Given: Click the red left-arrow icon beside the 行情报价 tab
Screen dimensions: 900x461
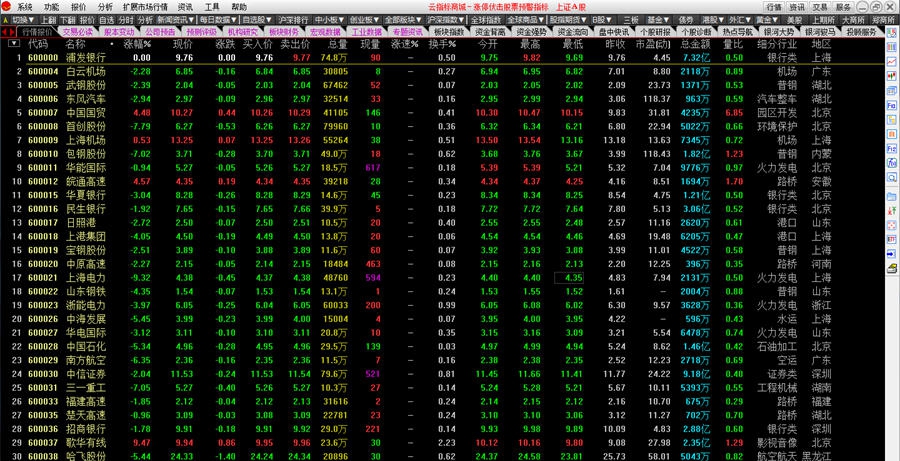Looking at the screenshot, I should (5, 32).
